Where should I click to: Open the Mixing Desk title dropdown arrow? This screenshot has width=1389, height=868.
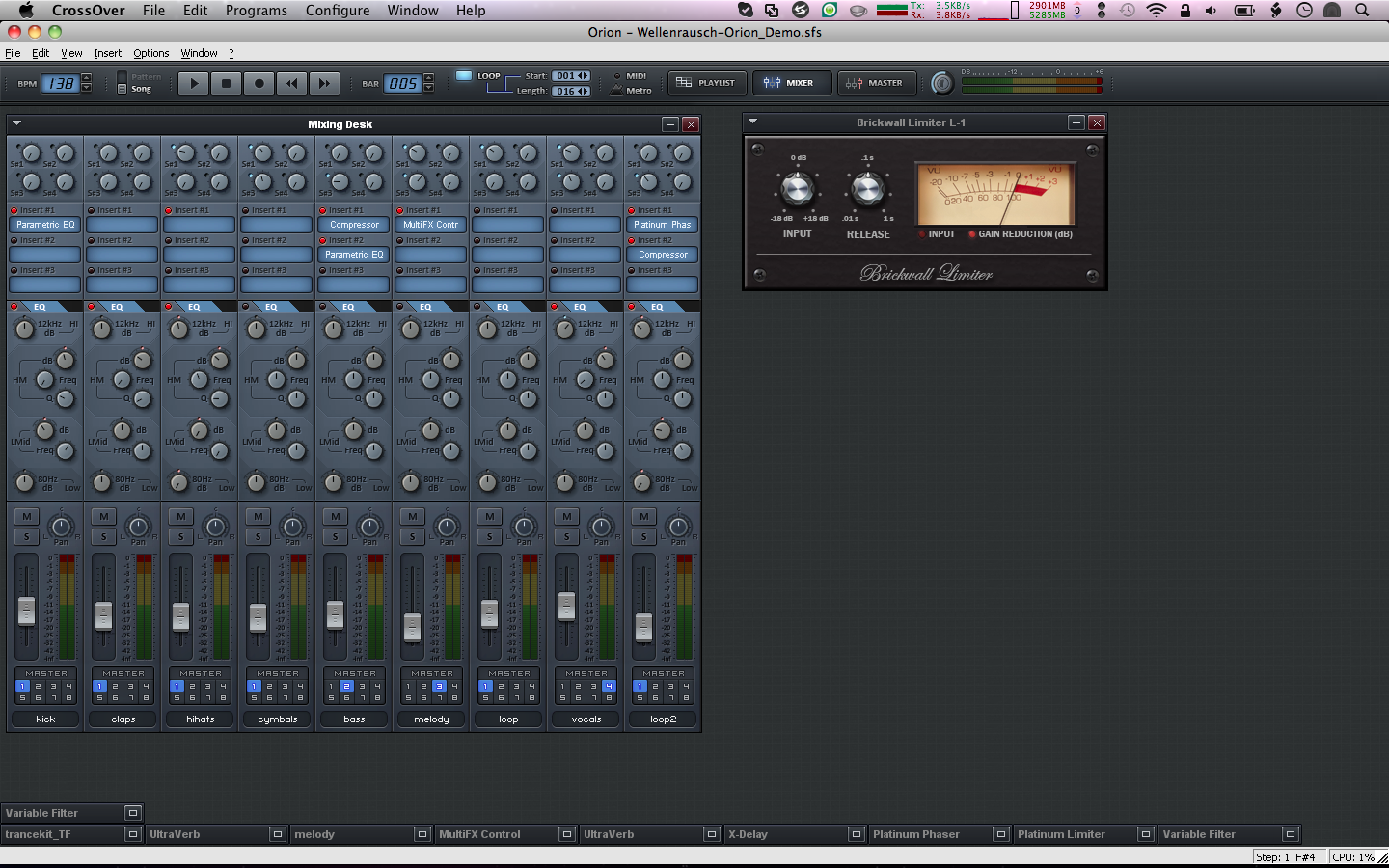tap(16, 123)
